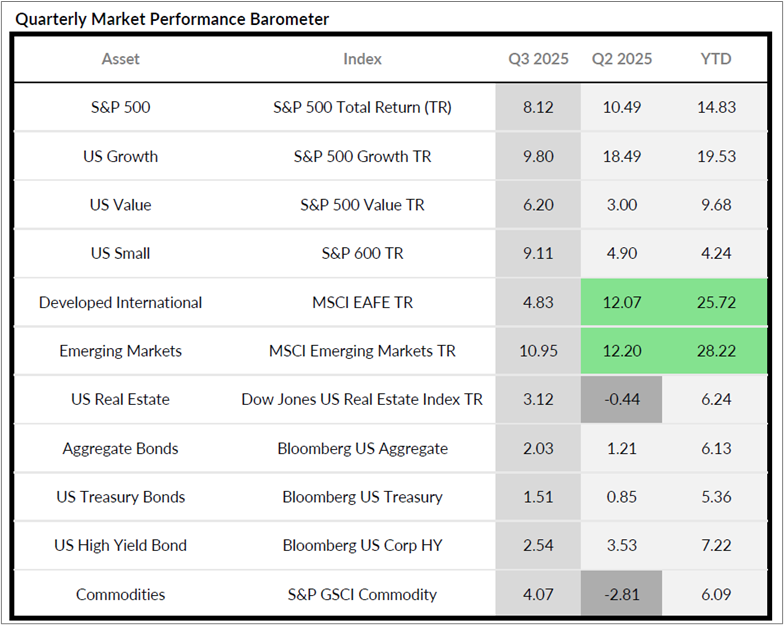Click the gray Commodities Q2 value -2.81
The width and height of the screenshot is (784, 625).
pyautogui.click(x=620, y=594)
